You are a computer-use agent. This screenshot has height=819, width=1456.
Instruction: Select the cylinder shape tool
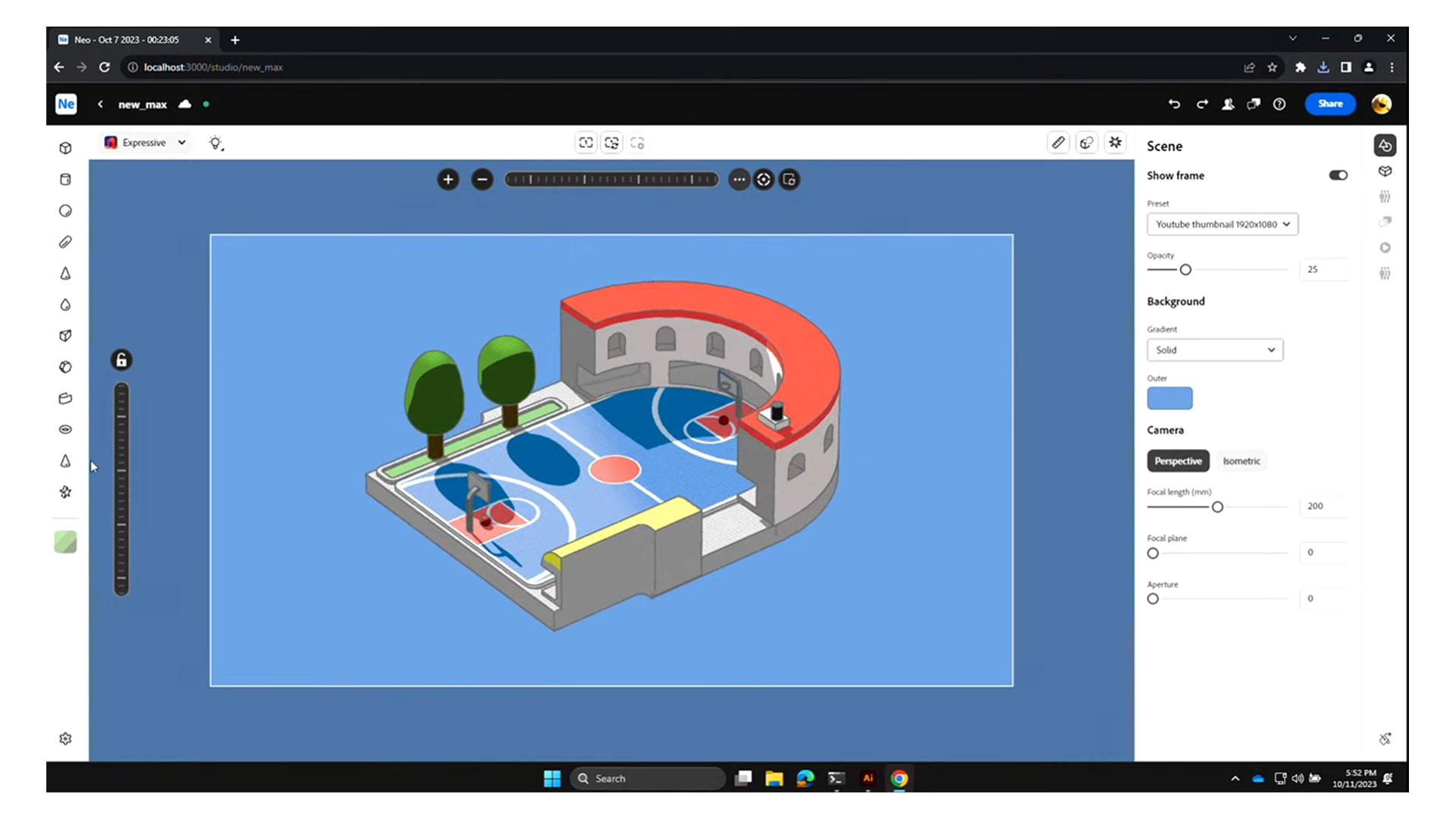tap(65, 180)
